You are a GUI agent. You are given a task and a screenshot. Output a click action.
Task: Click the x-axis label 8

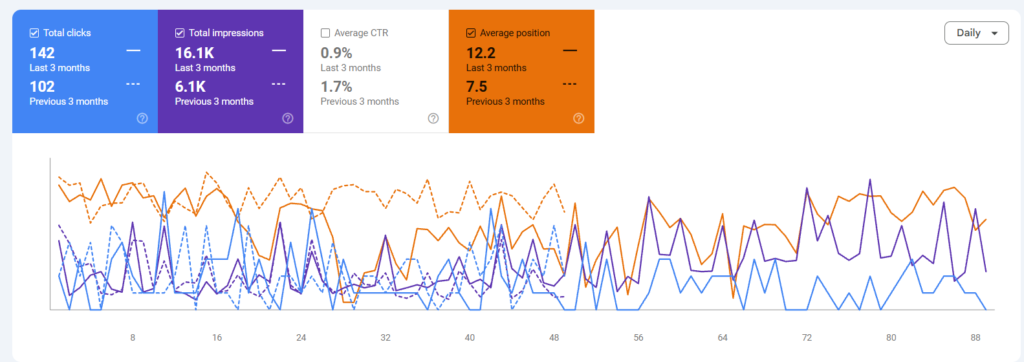tap(133, 338)
